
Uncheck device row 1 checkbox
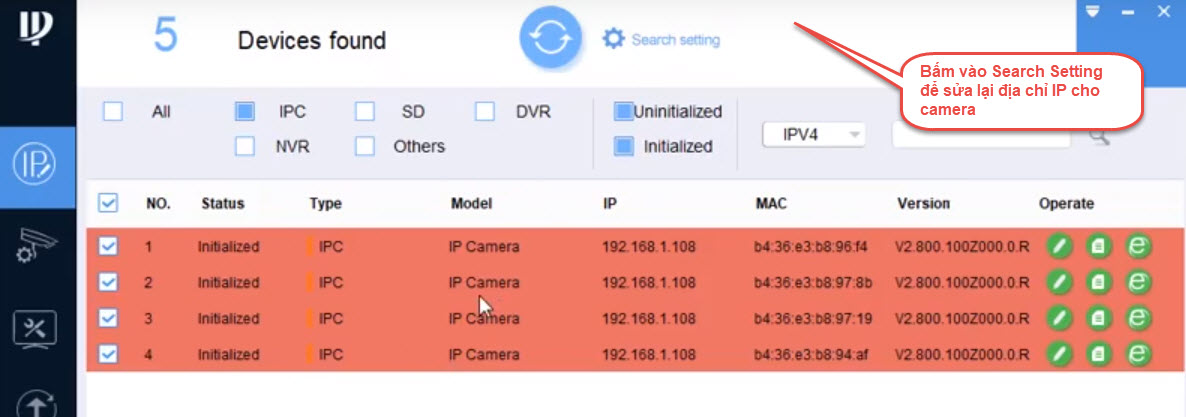[x=108, y=246]
